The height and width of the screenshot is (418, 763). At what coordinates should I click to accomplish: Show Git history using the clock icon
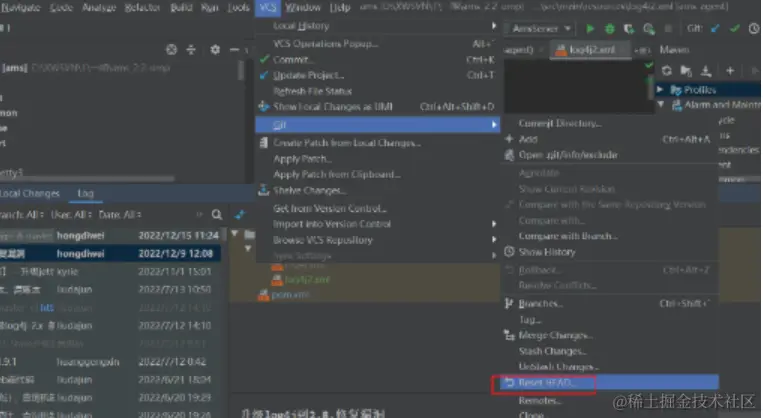pos(754,29)
